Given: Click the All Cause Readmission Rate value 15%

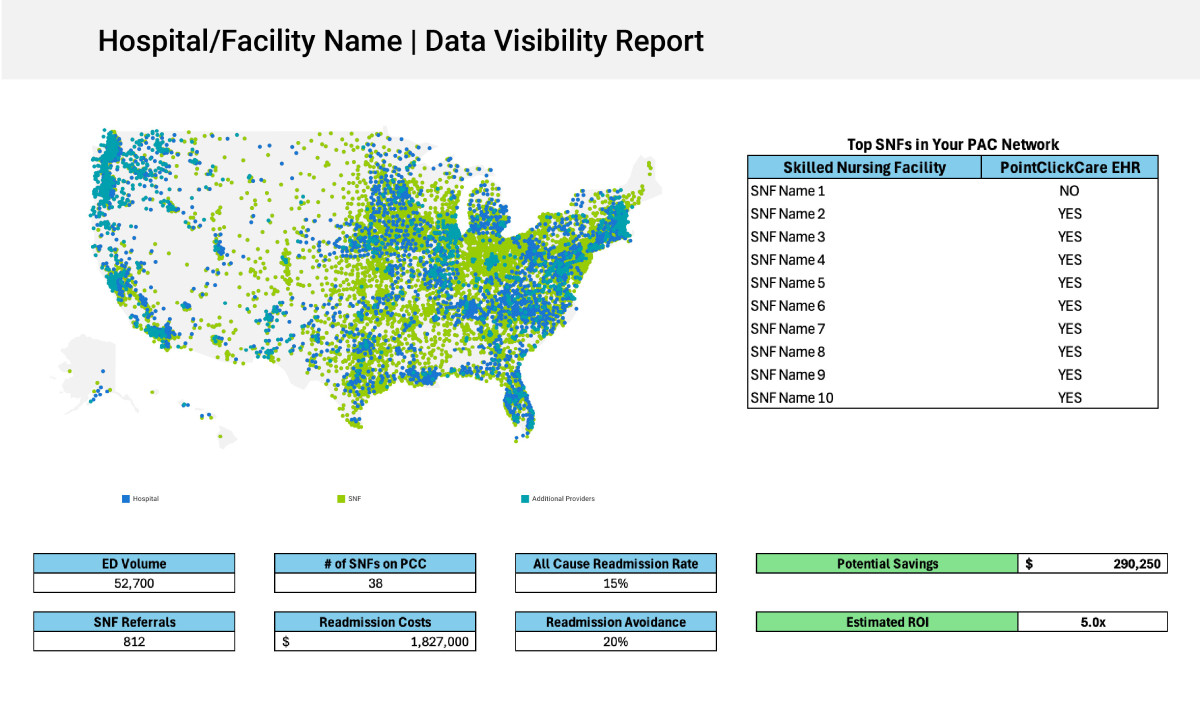Looking at the screenshot, I should (x=616, y=583).
